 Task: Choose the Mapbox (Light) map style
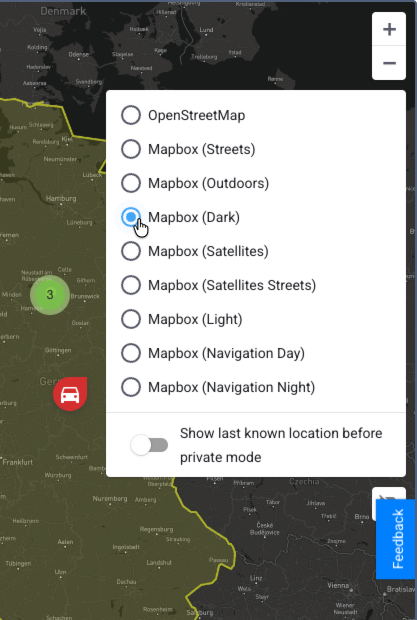(x=131, y=319)
